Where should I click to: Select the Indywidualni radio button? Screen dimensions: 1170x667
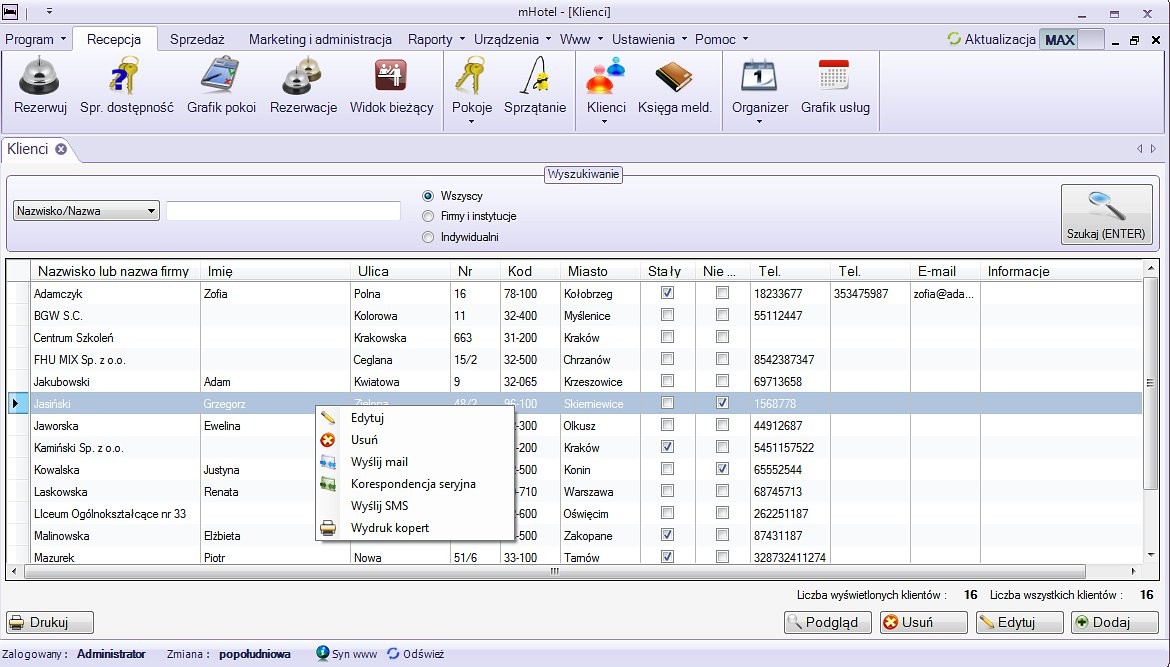(x=428, y=237)
